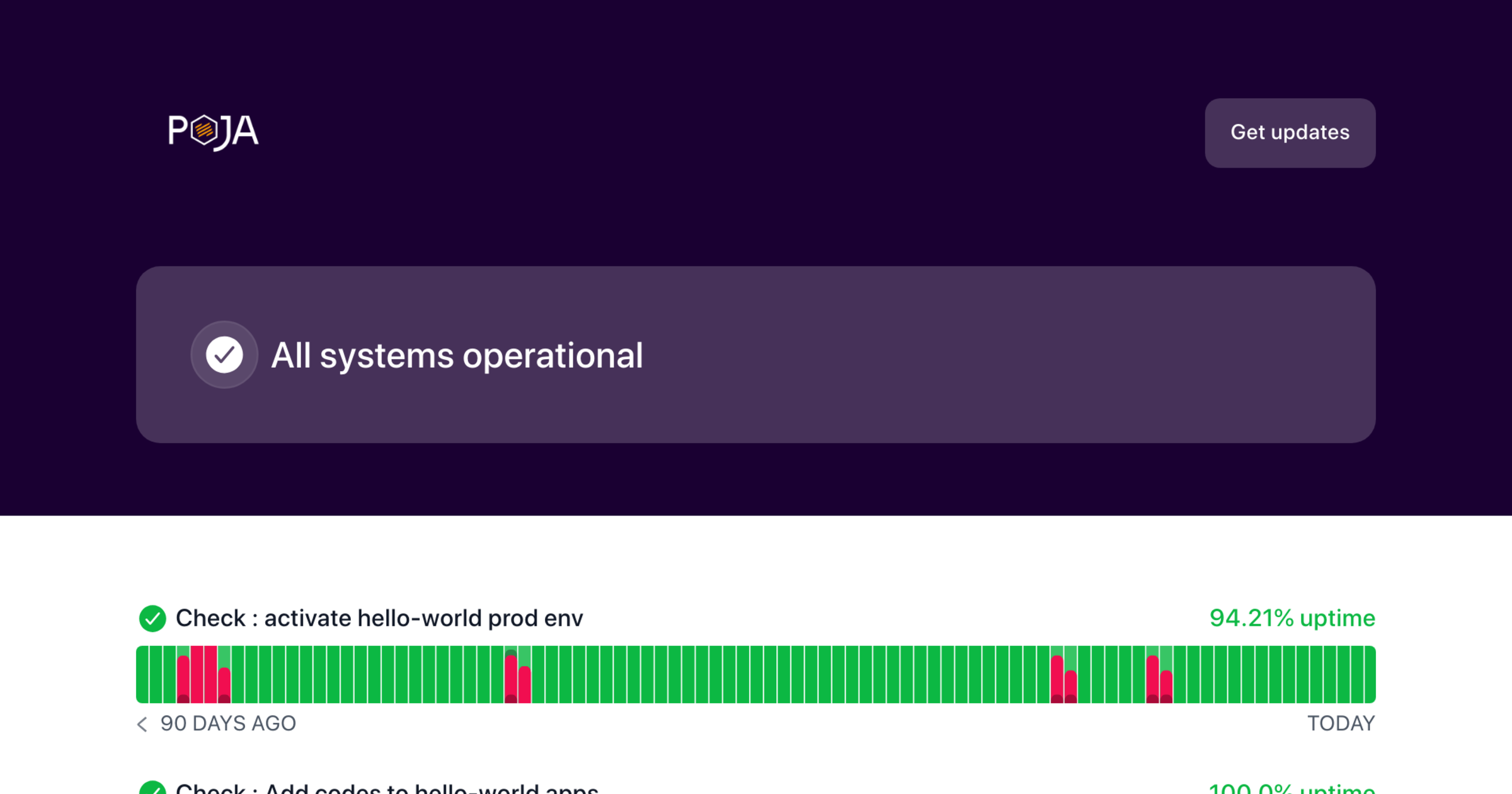The width and height of the screenshot is (1512, 794).
Task: Select the short red bar ending the leftmost red cluster
Action: [x=224, y=686]
